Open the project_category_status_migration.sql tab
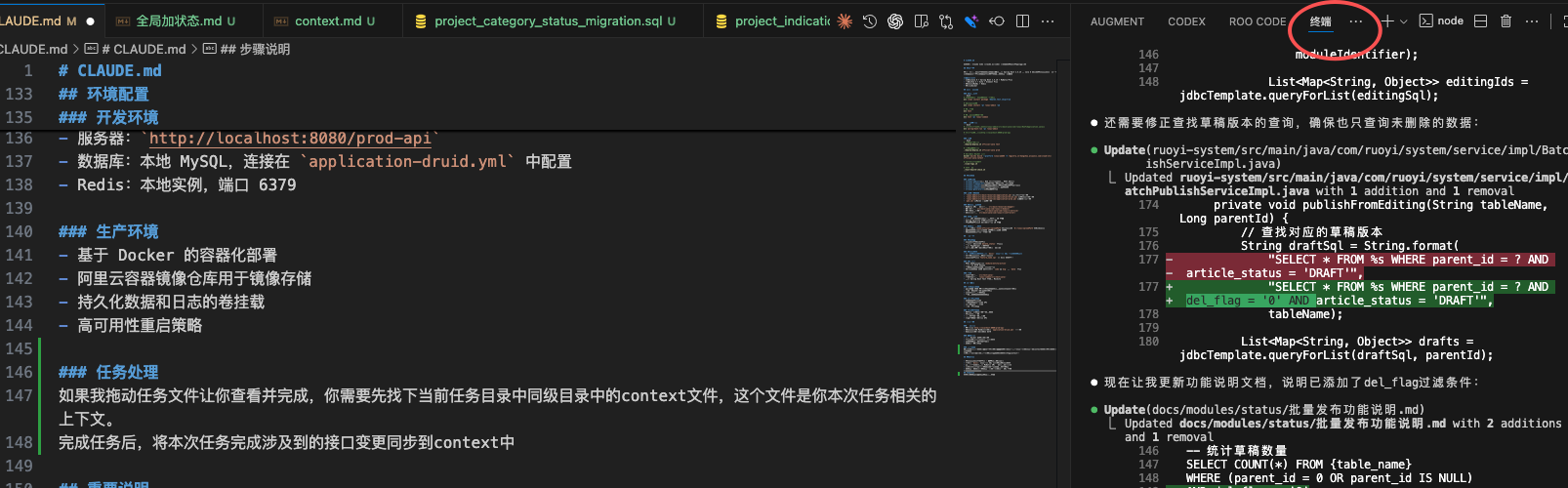 click(x=548, y=20)
